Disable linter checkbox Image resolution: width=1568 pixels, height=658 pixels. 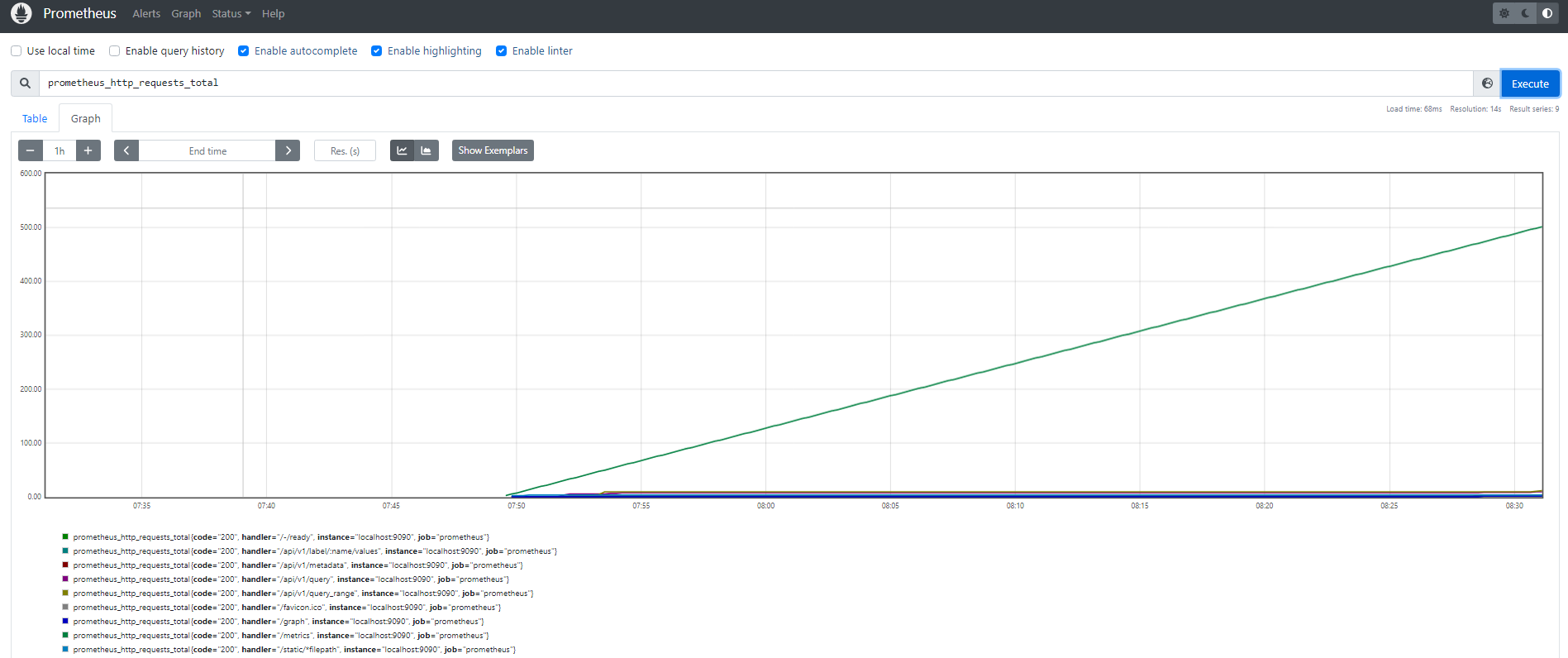point(502,51)
